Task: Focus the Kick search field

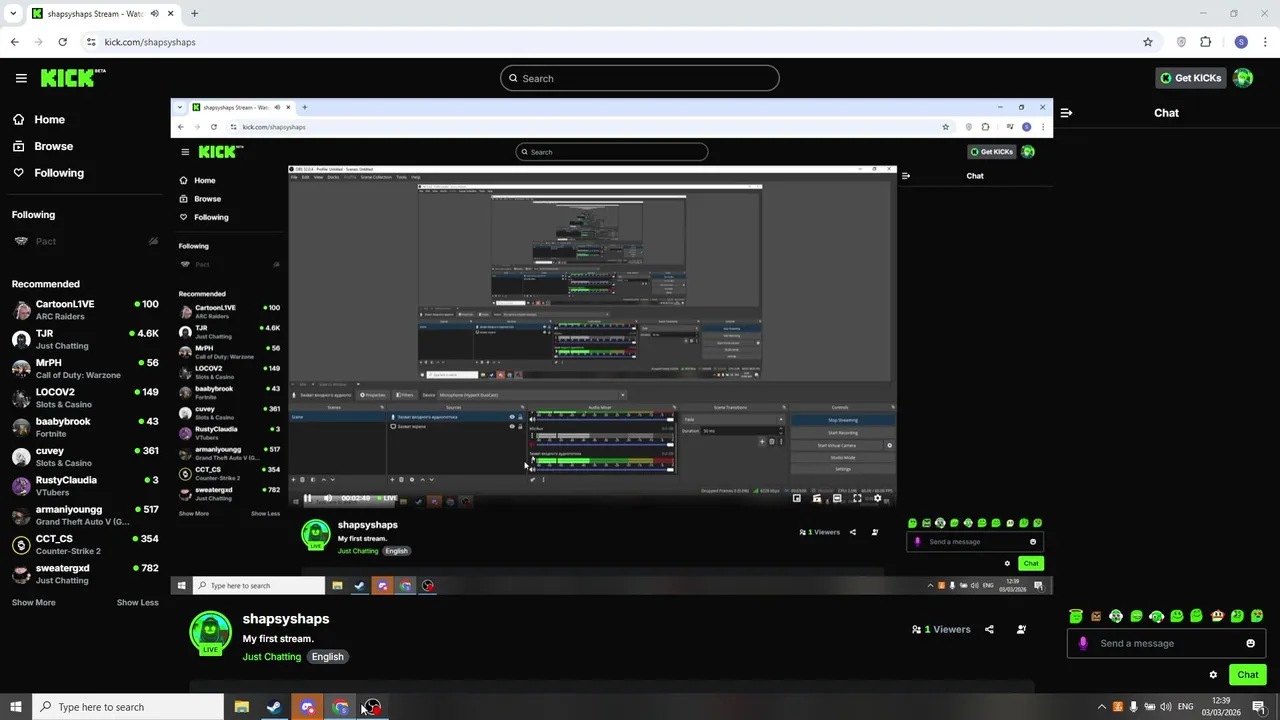Action: (x=640, y=78)
